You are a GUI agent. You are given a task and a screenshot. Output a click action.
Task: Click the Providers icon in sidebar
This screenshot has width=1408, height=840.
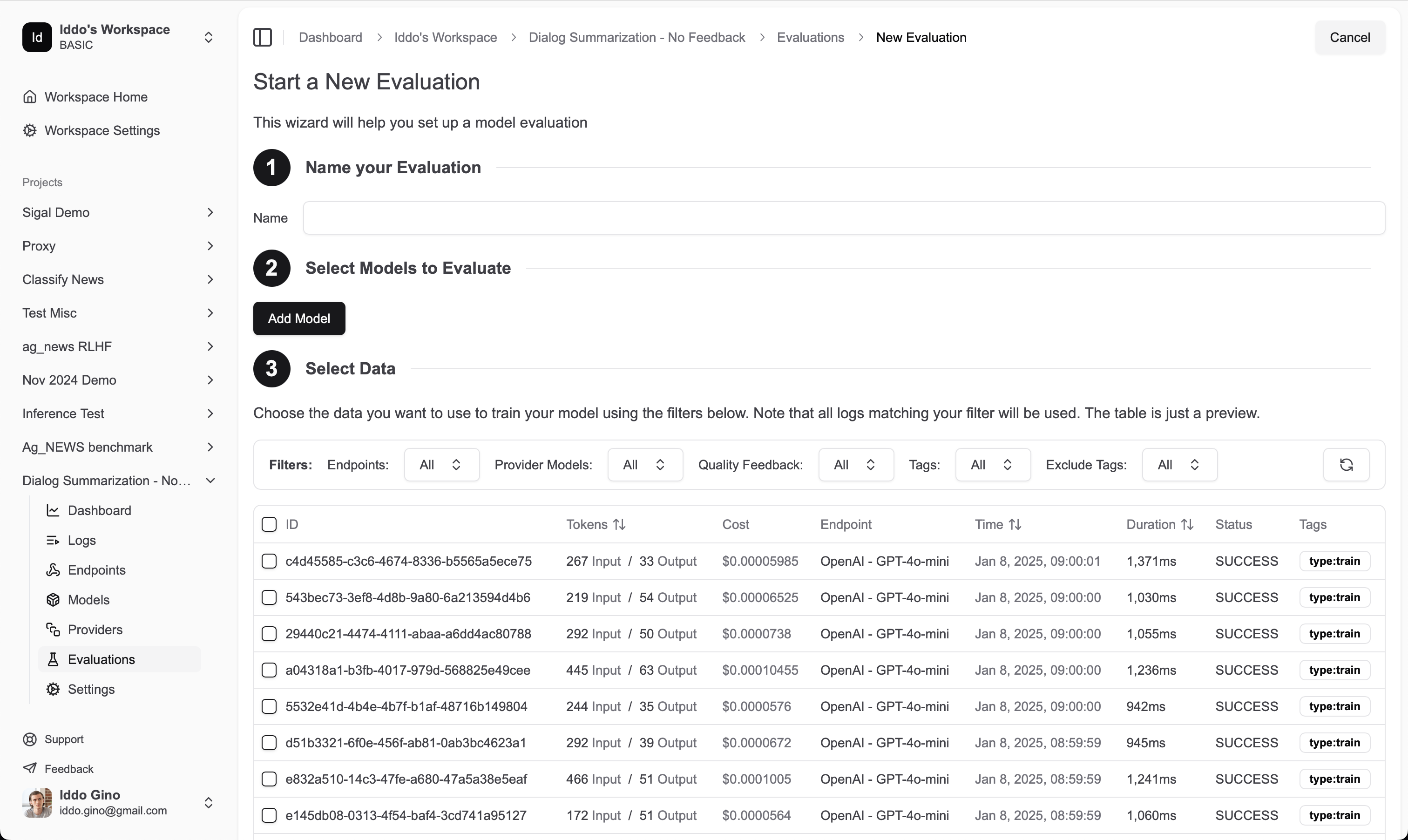(53, 630)
